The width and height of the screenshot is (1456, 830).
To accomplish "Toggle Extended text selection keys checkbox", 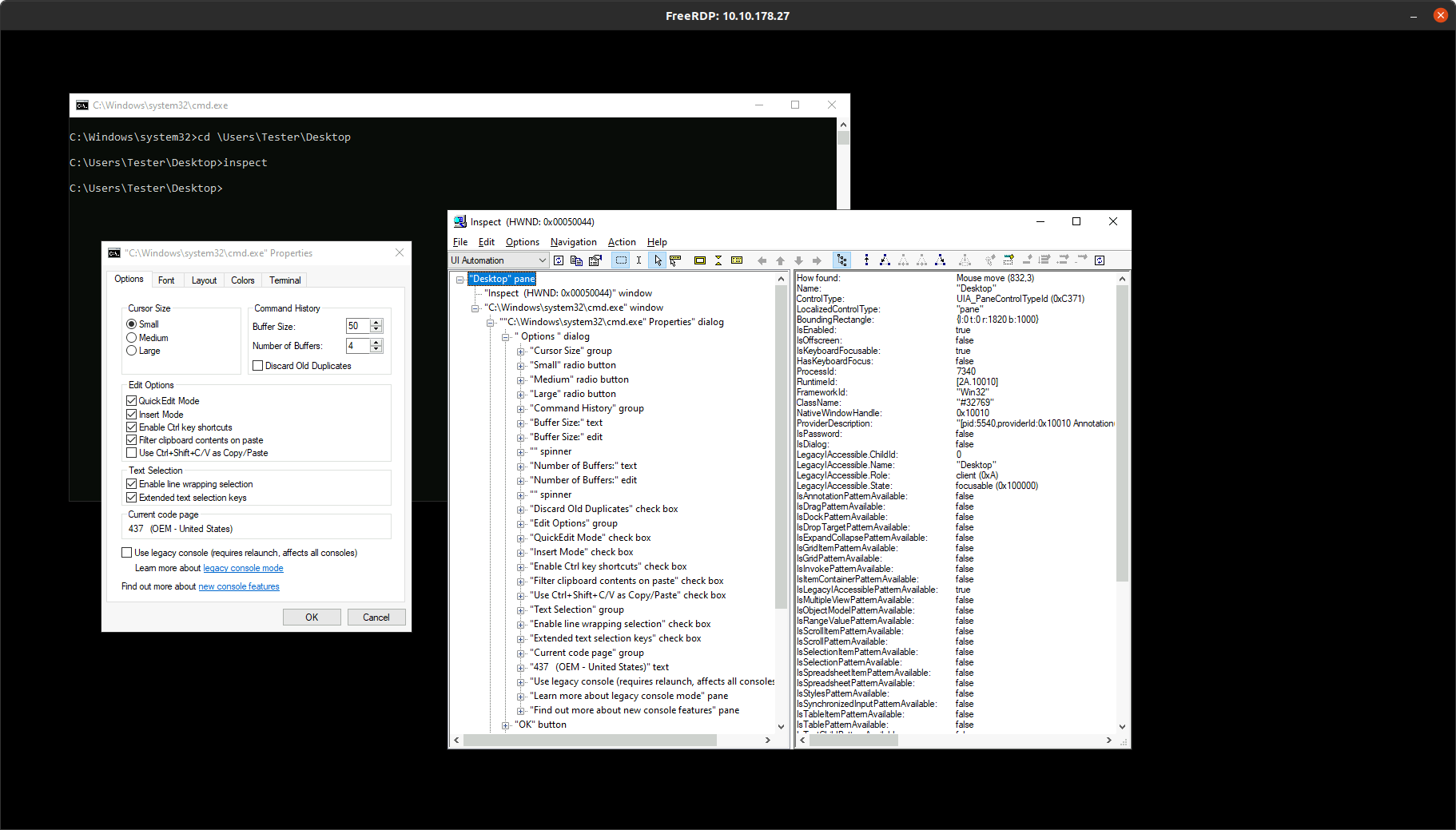I will pos(131,498).
